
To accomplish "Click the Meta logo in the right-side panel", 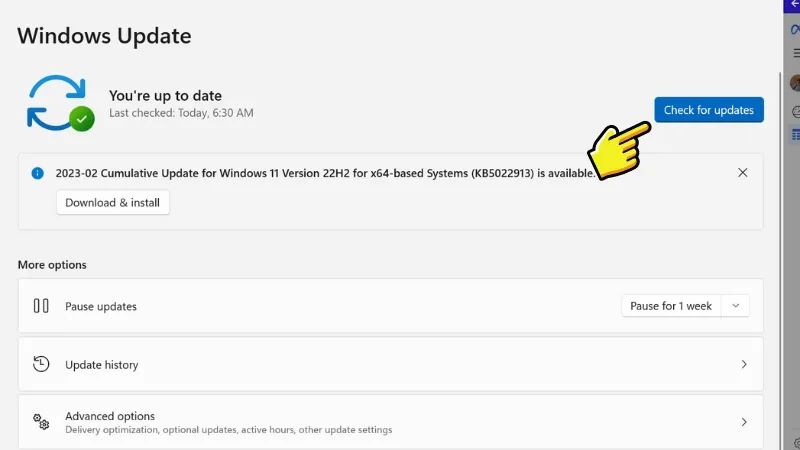I will point(796,29).
